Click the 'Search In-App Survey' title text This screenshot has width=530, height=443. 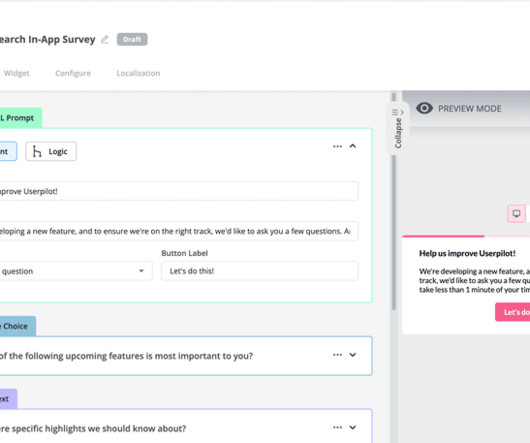point(47,40)
